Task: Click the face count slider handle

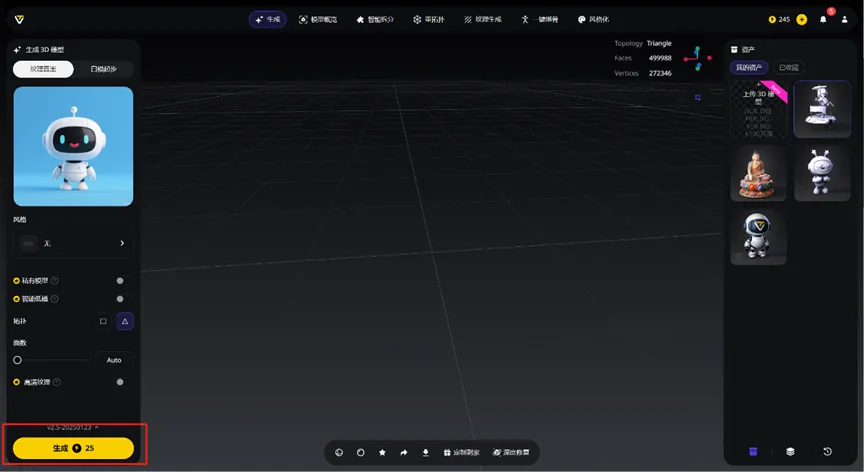Action: pos(17,360)
